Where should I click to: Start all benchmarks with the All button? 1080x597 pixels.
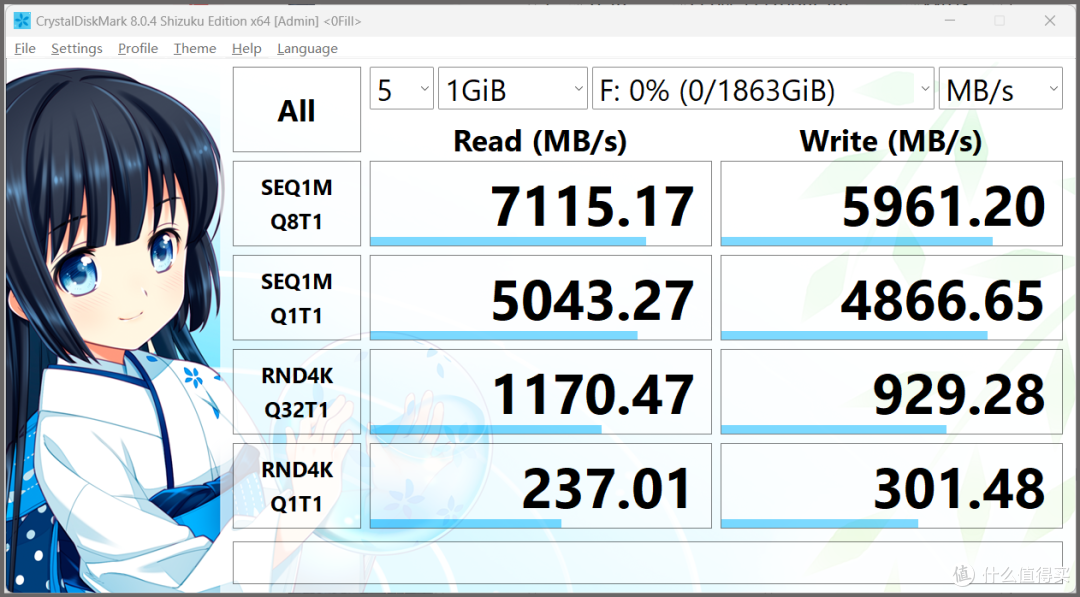[296, 109]
